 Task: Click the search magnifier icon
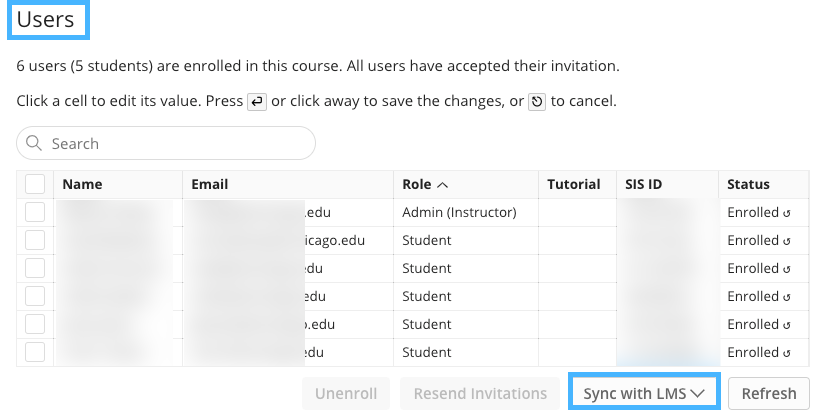[34, 144]
